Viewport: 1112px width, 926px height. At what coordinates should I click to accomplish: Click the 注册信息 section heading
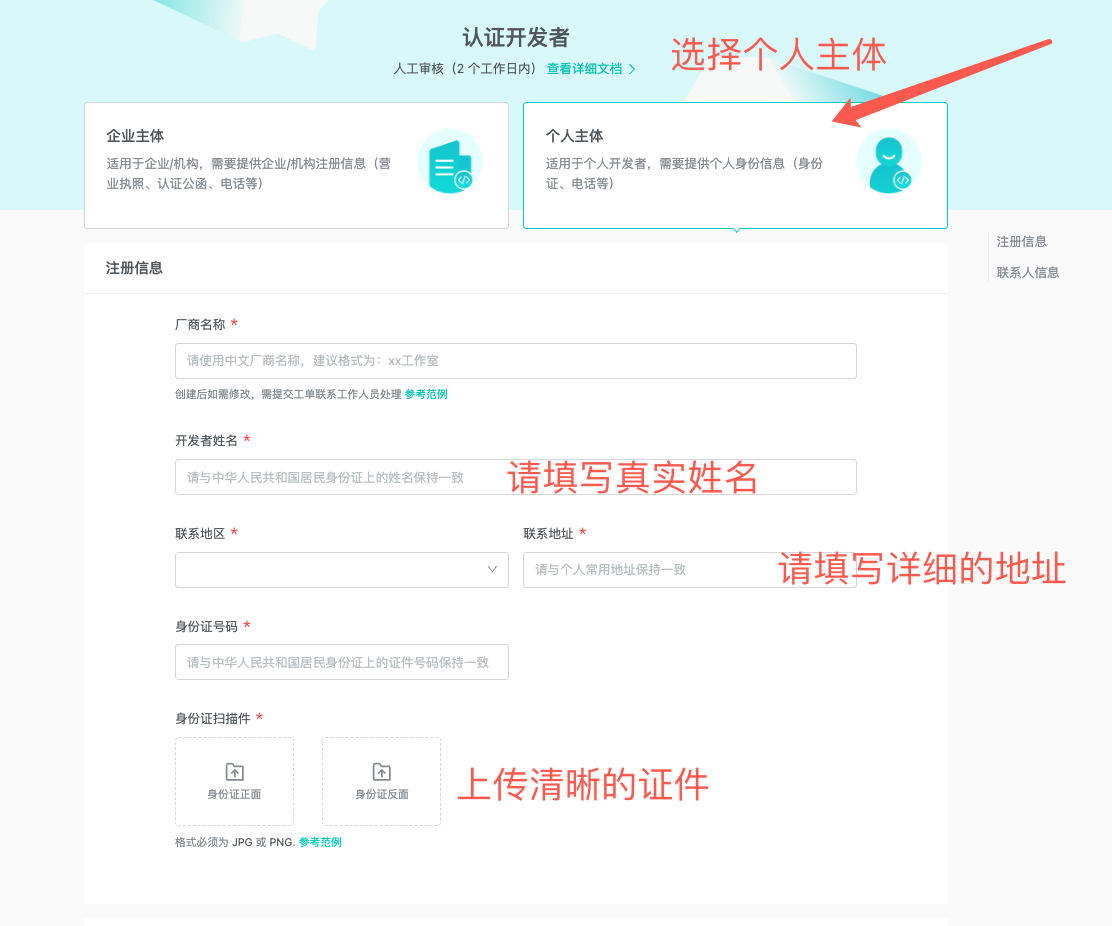coord(134,268)
